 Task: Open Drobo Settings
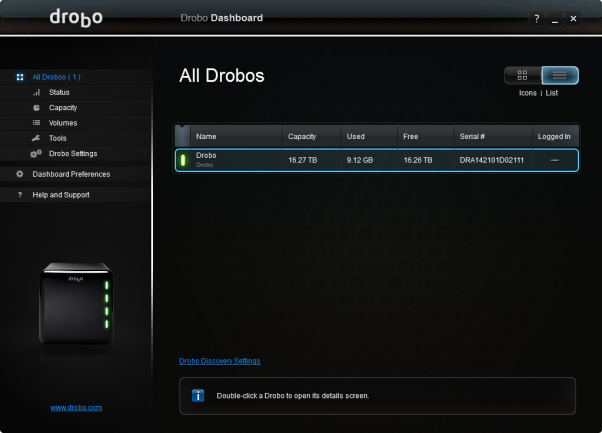click(x=73, y=154)
